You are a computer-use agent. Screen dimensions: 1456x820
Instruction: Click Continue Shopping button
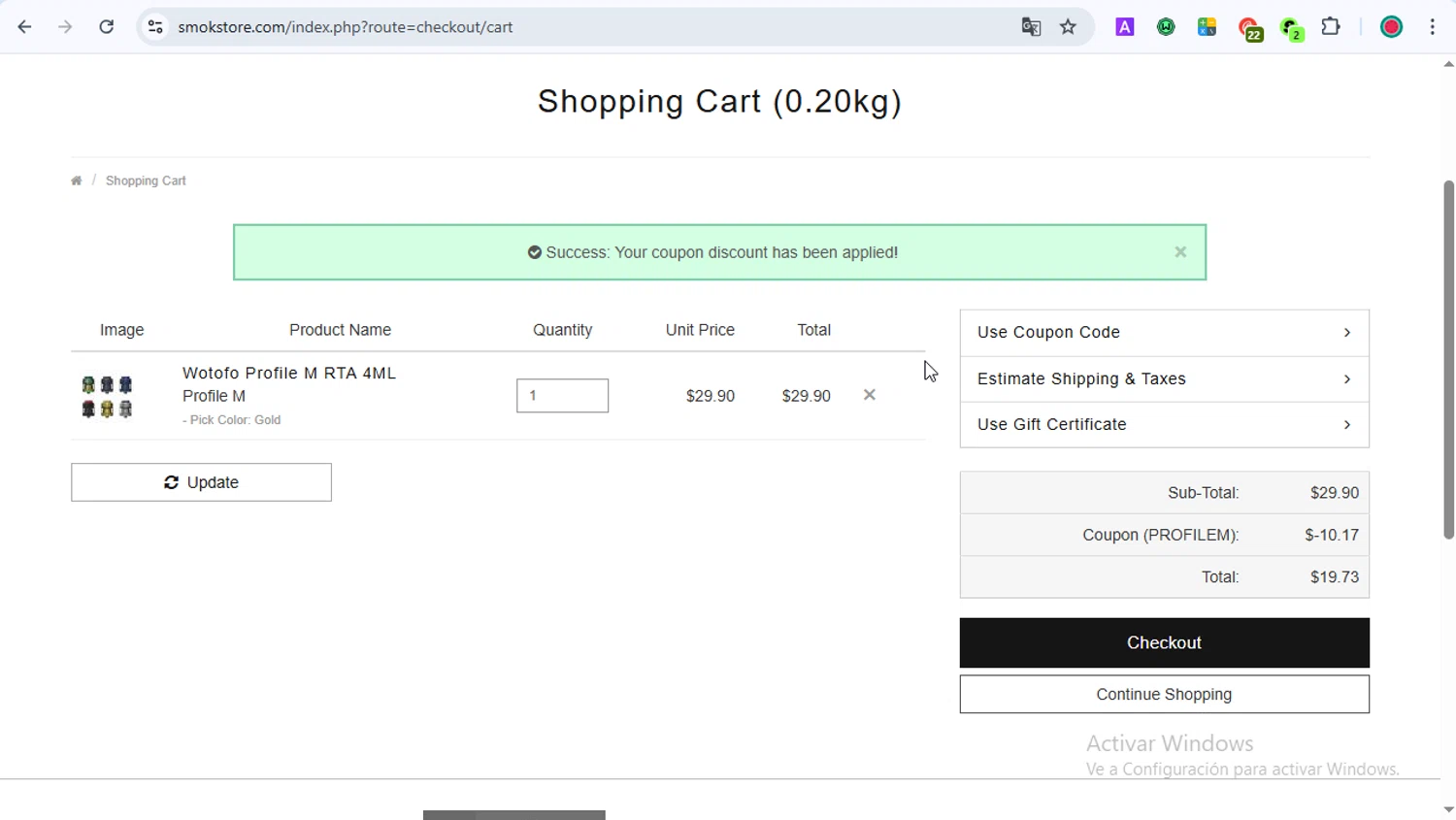pos(1164,694)
